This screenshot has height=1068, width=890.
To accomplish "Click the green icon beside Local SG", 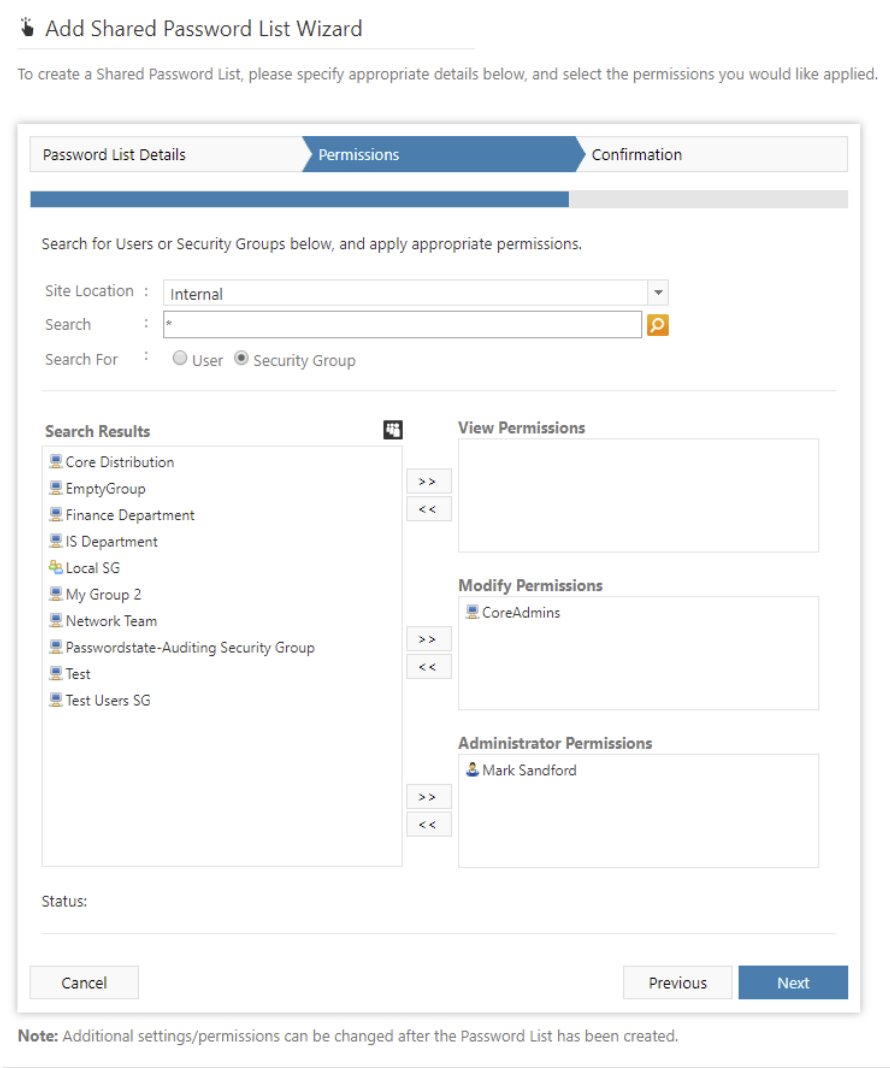I will [54, 568].
